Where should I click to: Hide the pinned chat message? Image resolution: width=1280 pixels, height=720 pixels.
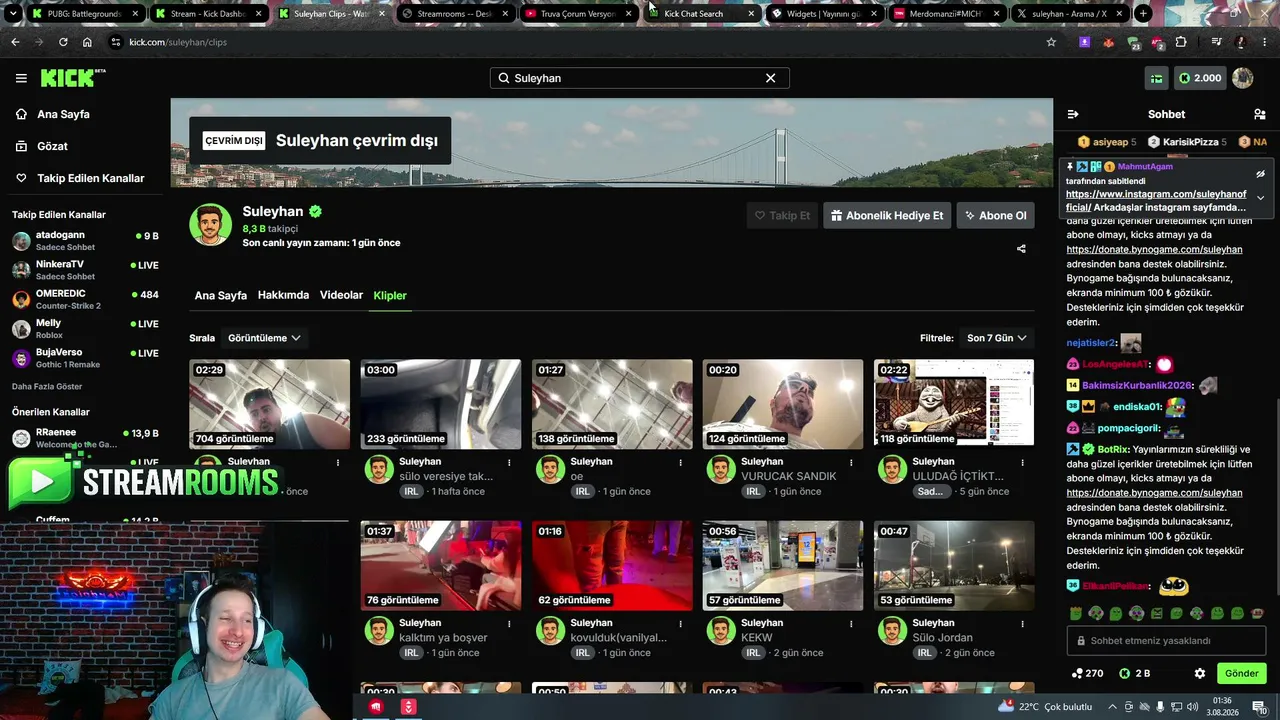(x=1260, y=174)
